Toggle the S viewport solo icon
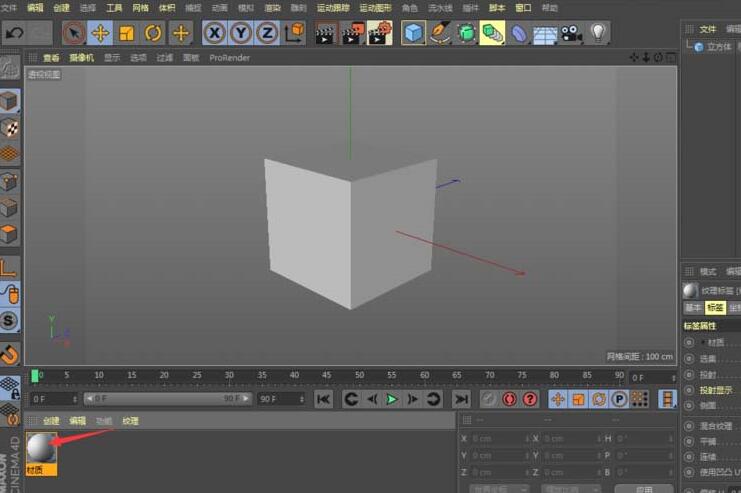The height and width of the screenshot is (493, 741). point(9,321)
